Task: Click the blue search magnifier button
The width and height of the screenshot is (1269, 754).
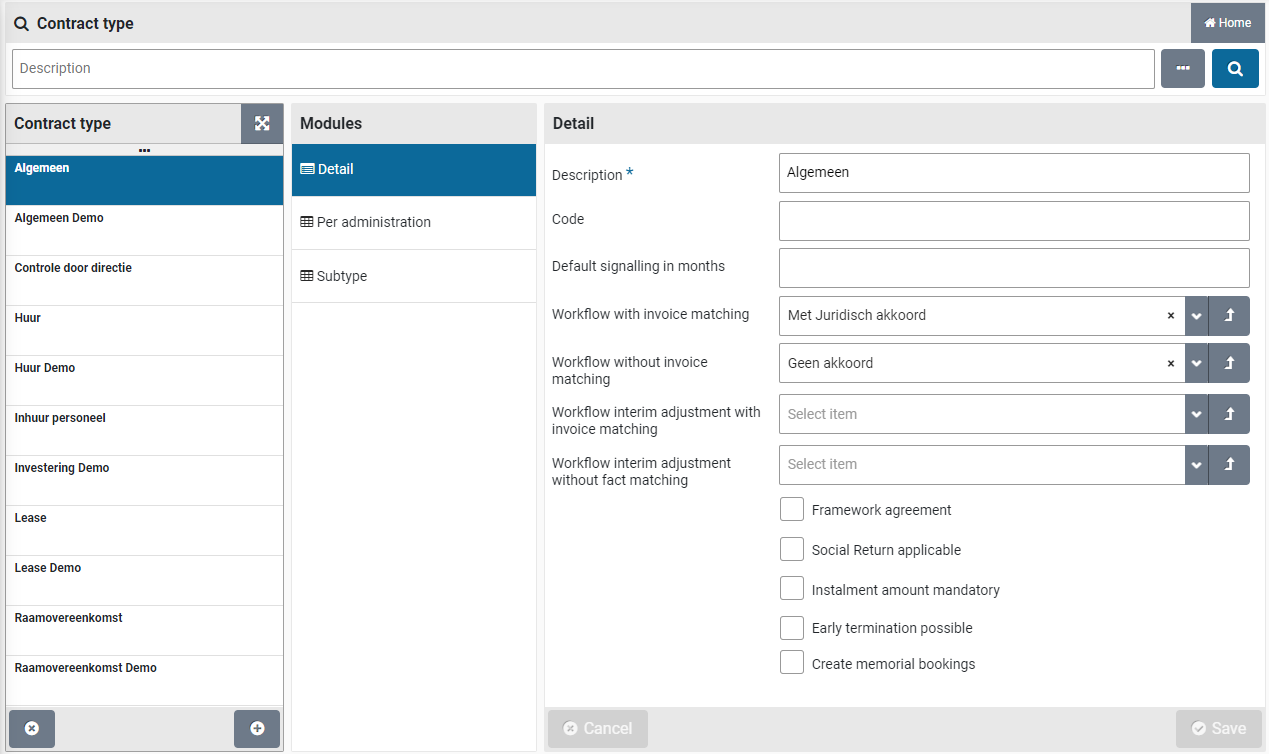Action: pyautogui.click(x=1235, y=69)
